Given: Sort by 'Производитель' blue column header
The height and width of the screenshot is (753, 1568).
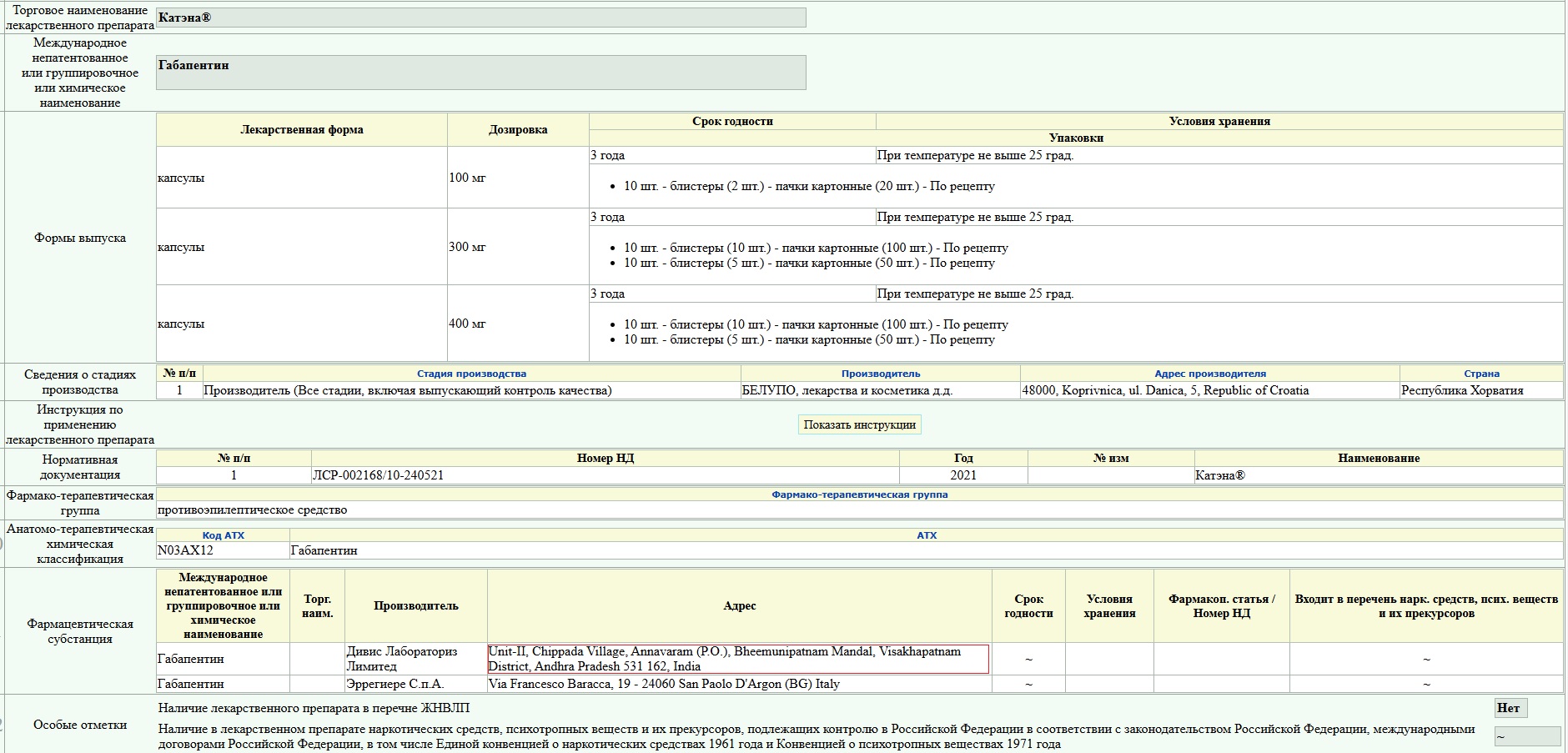Looking at the screenshot, I should pos(881,374).
